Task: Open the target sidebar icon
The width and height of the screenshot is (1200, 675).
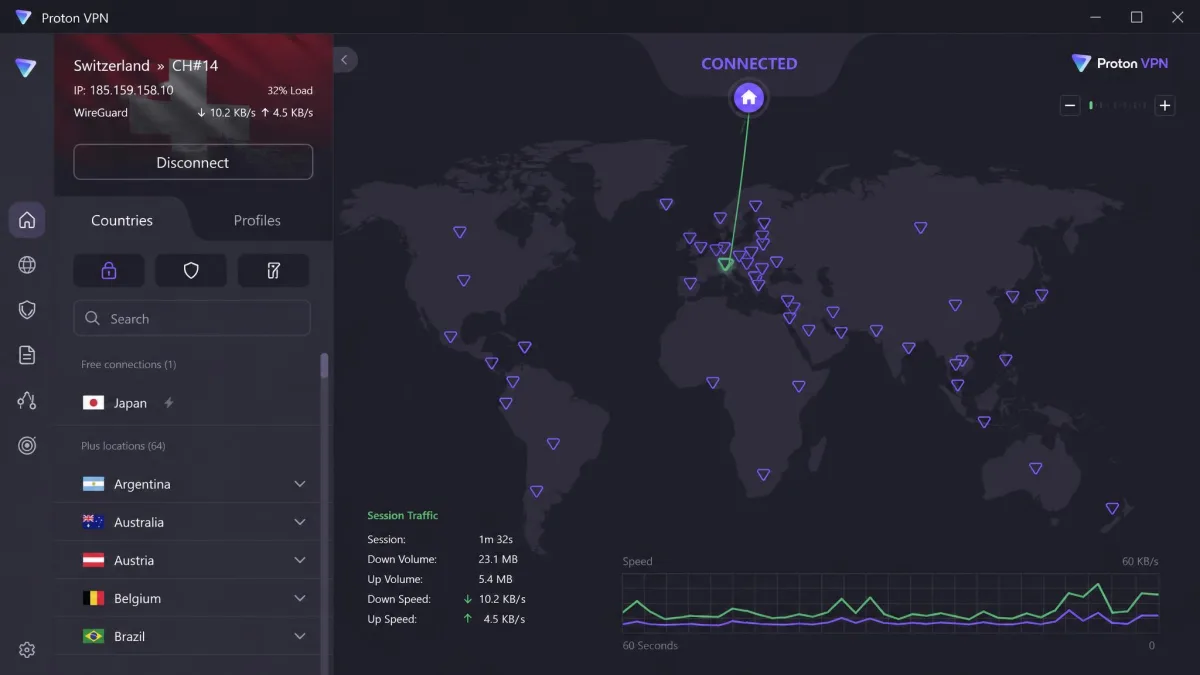Action: click(27, 446)
